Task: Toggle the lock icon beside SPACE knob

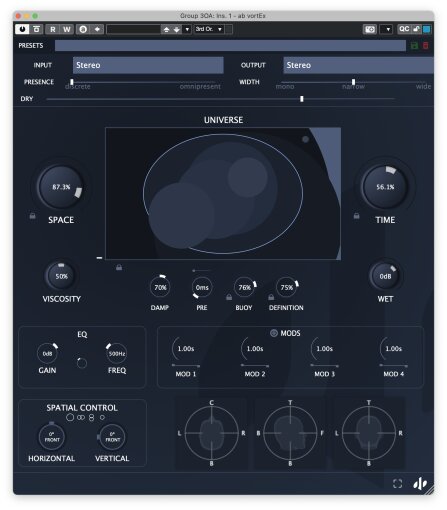Action: point(32,216)
